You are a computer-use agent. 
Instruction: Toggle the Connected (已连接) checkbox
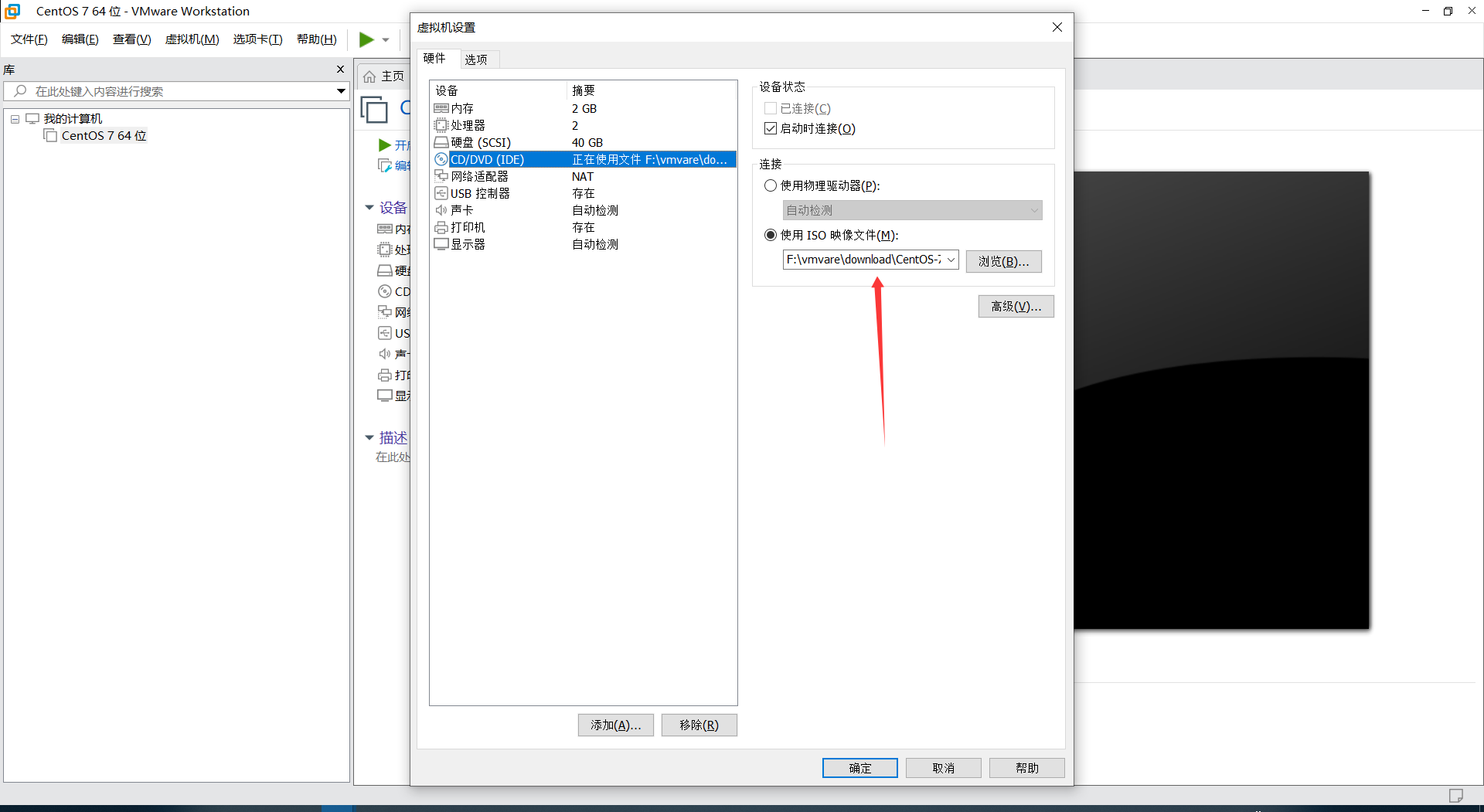click(x=771, y=108)
